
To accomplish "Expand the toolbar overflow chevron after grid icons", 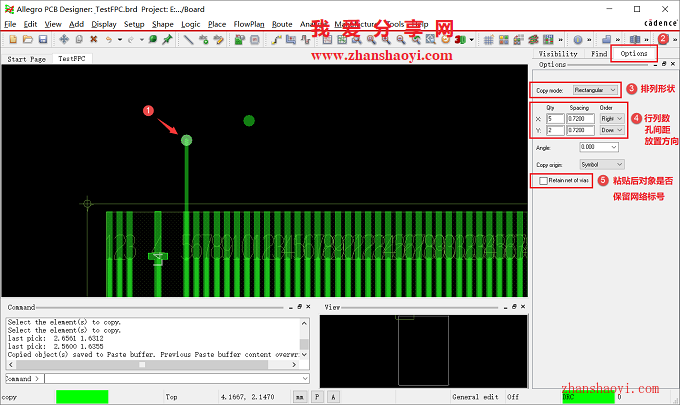I will [560, 39].
